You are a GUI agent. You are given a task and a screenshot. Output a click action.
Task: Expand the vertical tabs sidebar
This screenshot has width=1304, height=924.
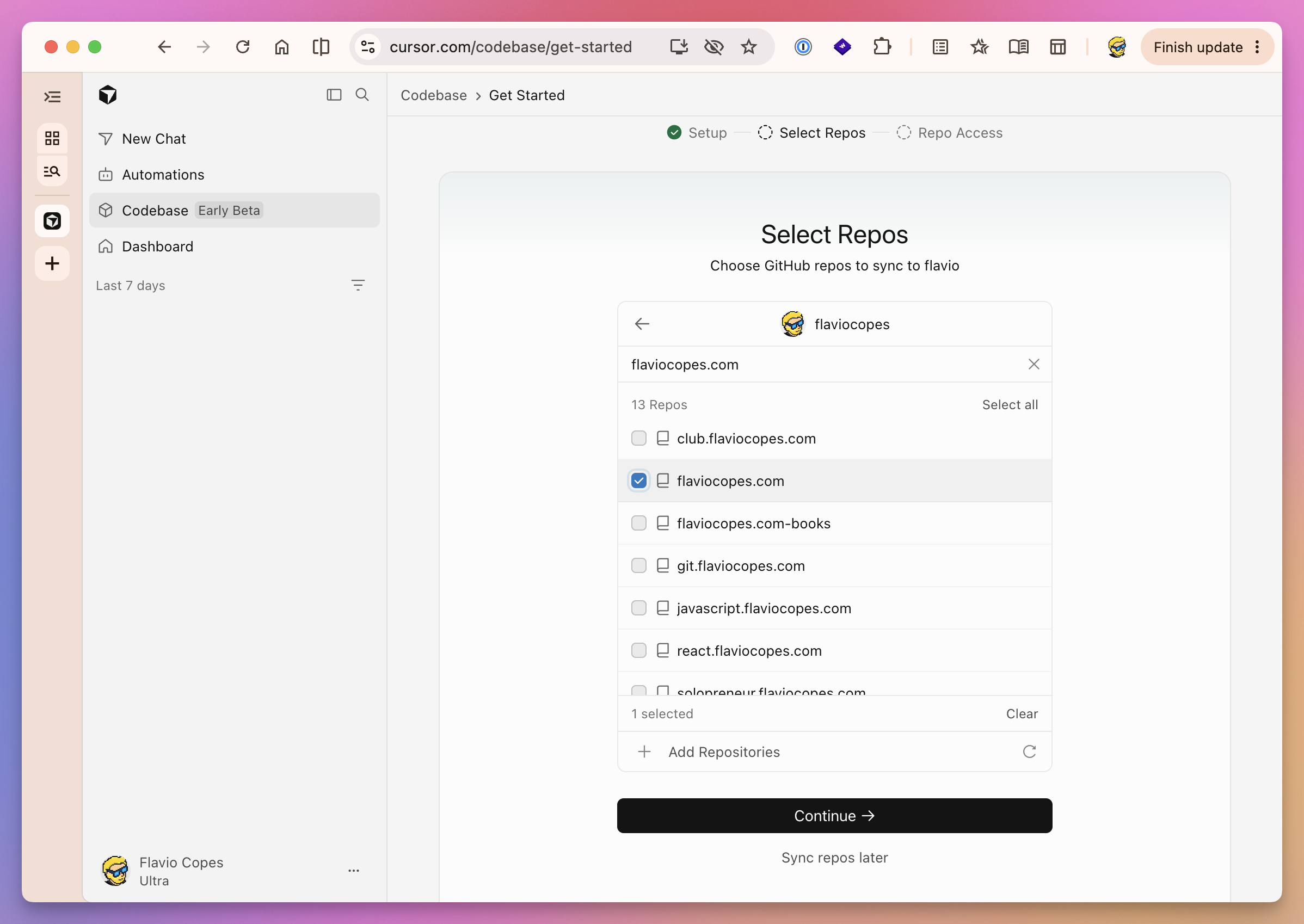[52, 97]
